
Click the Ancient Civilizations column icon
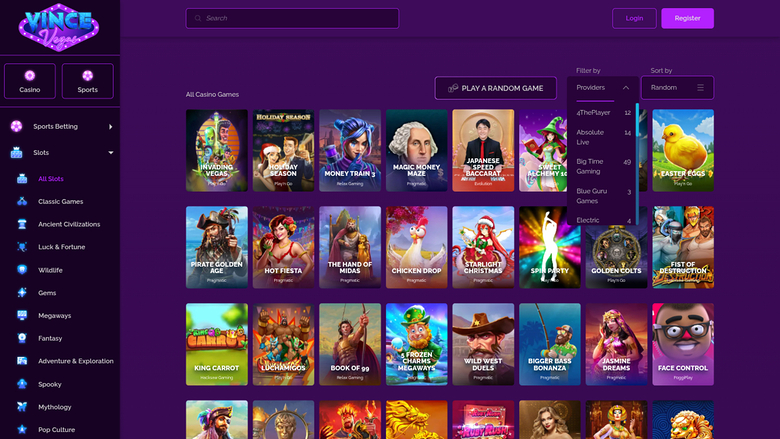click(x=22, y=224)
